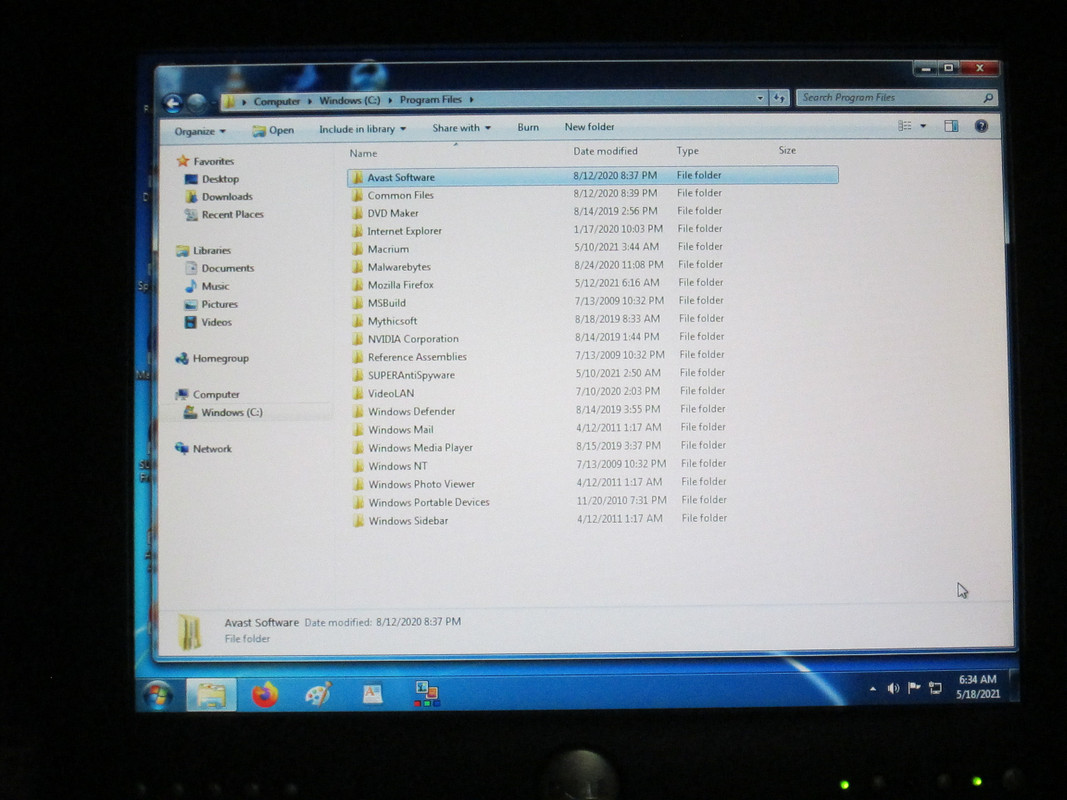This screenshot has width=1067, height=800.
Task: Open the address bar history dropdown
Action: coord(759,98)
